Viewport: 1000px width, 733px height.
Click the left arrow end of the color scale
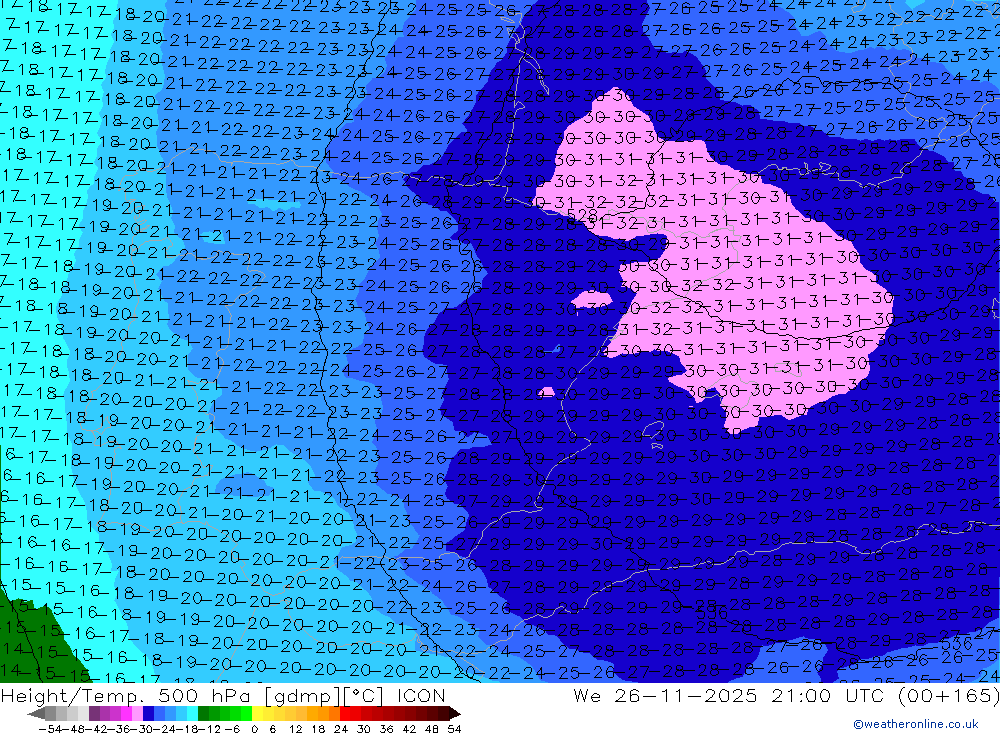36,713
